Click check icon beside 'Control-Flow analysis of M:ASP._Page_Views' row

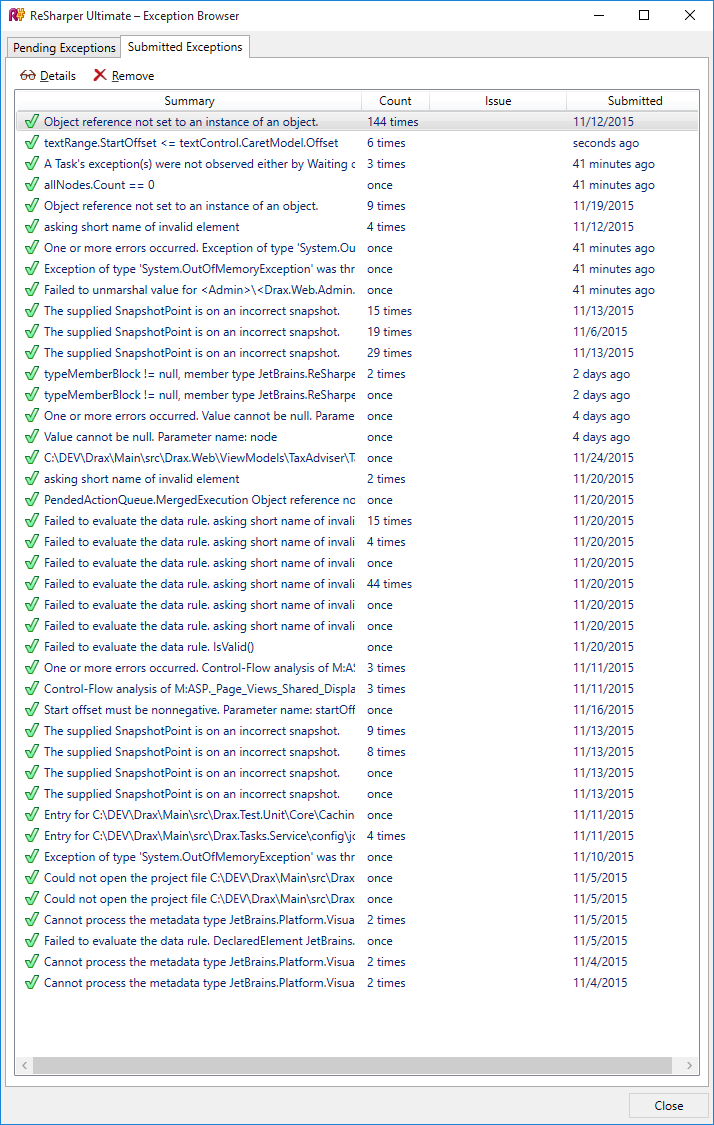pyautogui.click(x=32, y=688)
